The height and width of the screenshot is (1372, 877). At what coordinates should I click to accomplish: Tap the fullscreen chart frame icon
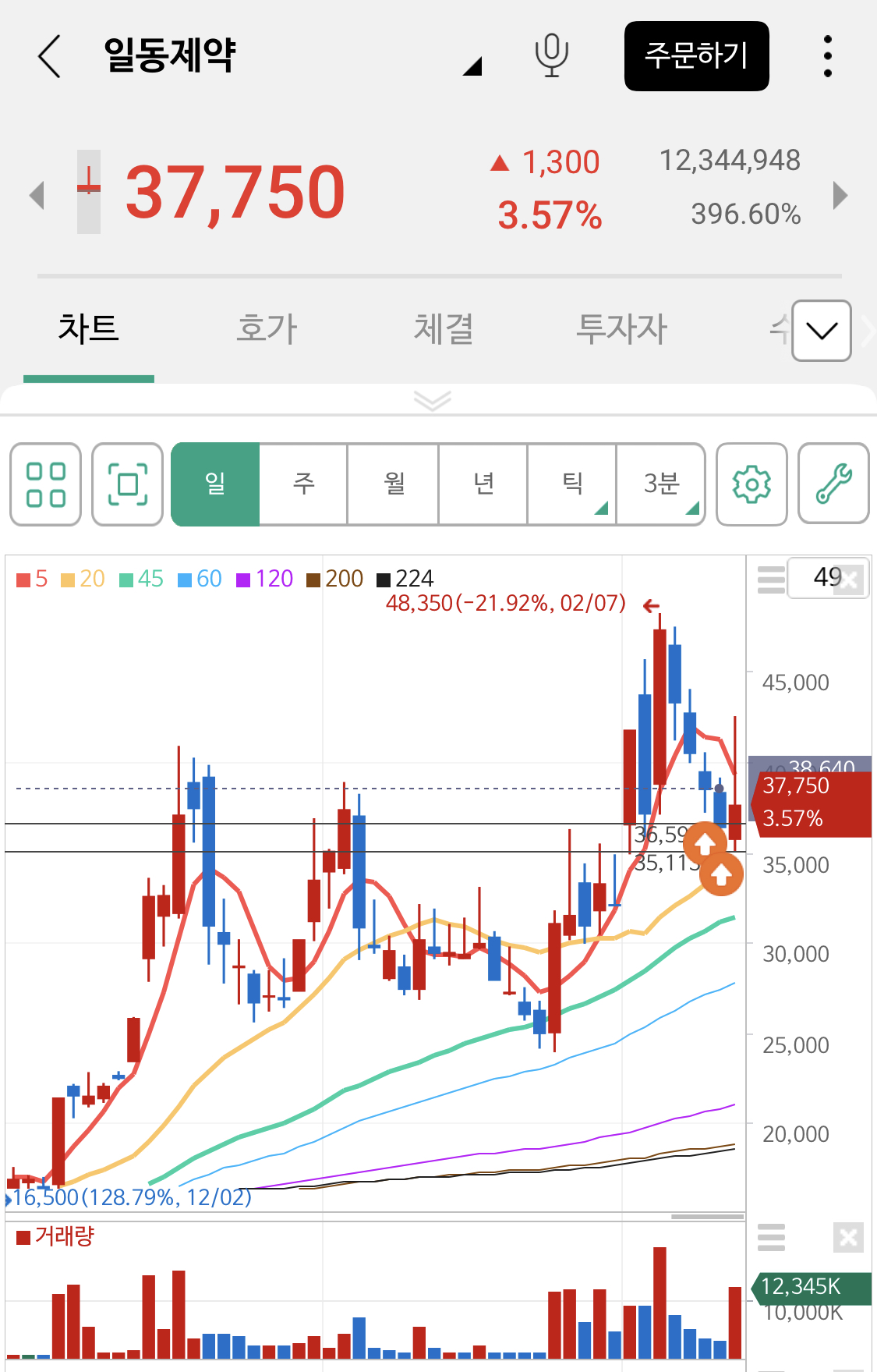click(127, 484)
